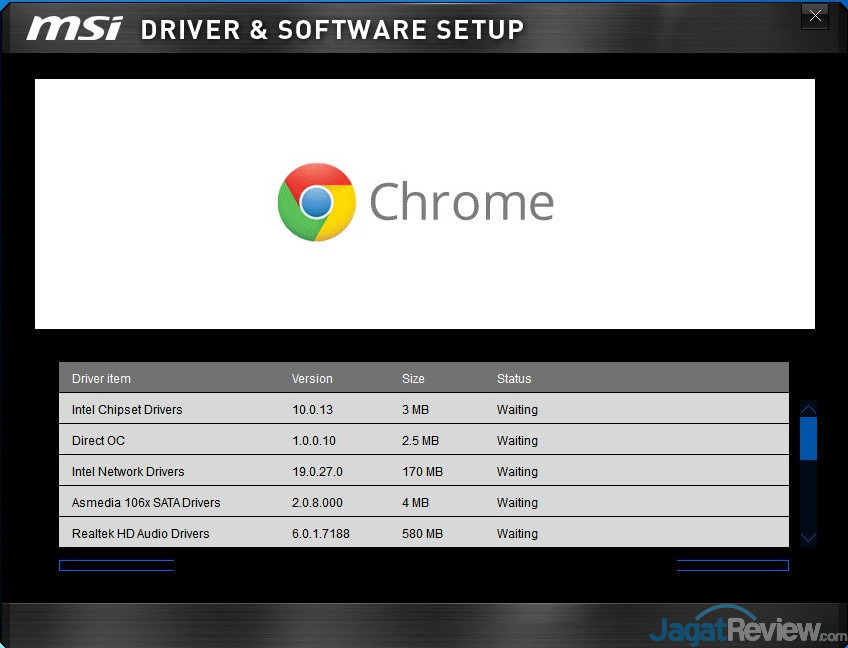848x648 pixels.
Task: Click the Version column header
Action: 312,378
